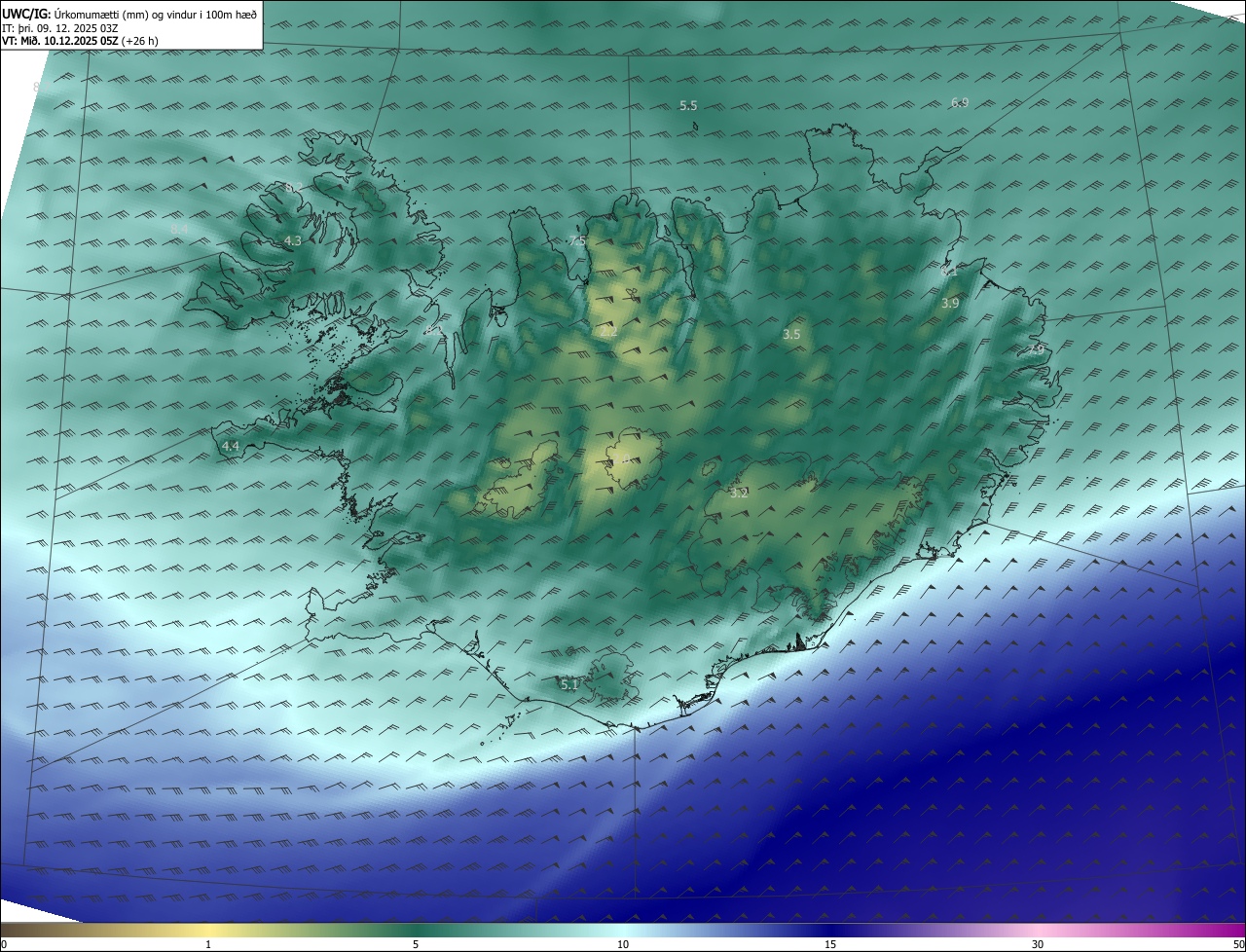Screen dimensions: 1246x952
Task: Click the 30 tick on the color scale
Action: (x=1038, y=944)
